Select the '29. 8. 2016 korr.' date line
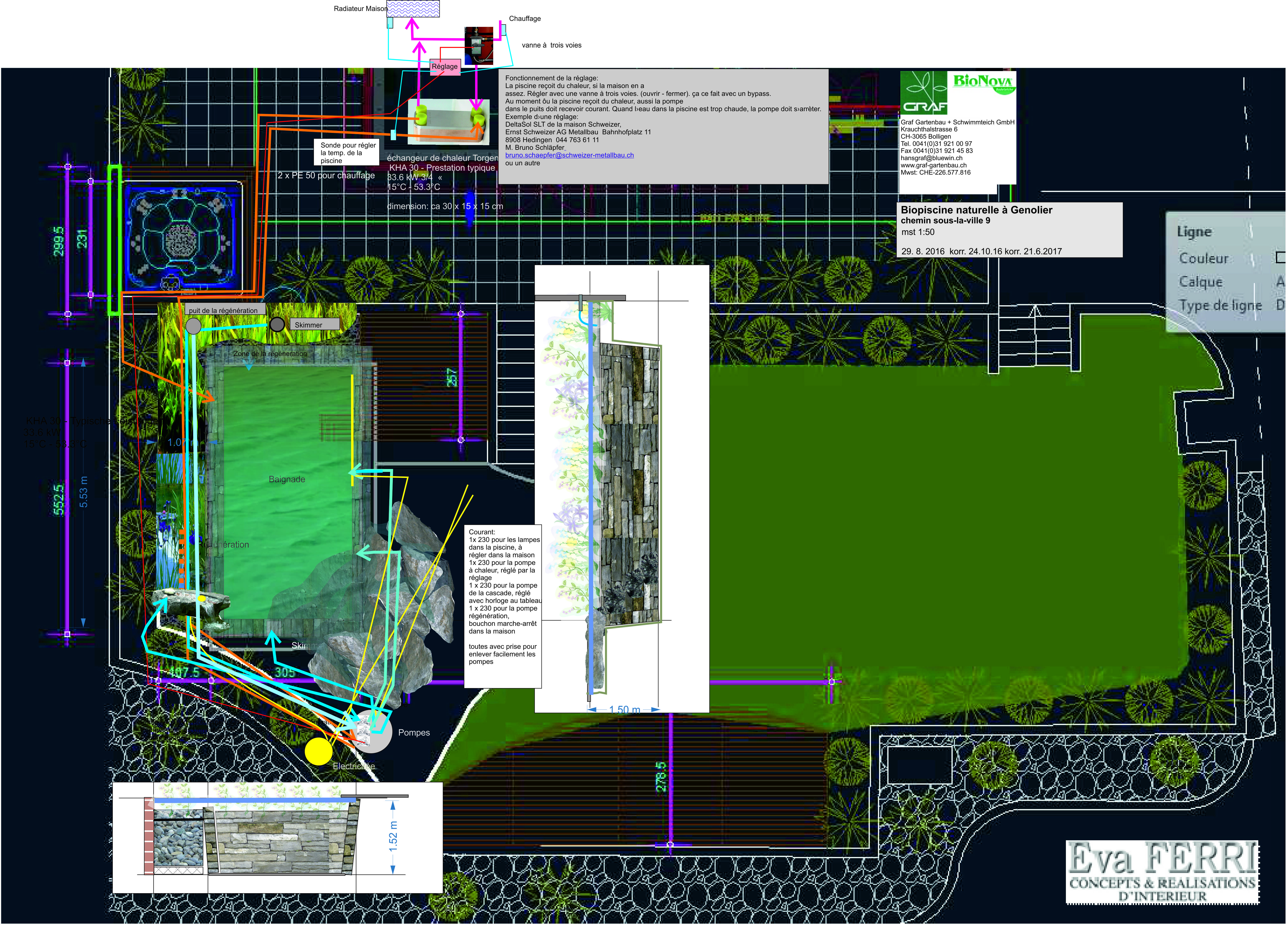Image resolution: width=1288 pixels, height=925 pixels. [x=981, y=252]
